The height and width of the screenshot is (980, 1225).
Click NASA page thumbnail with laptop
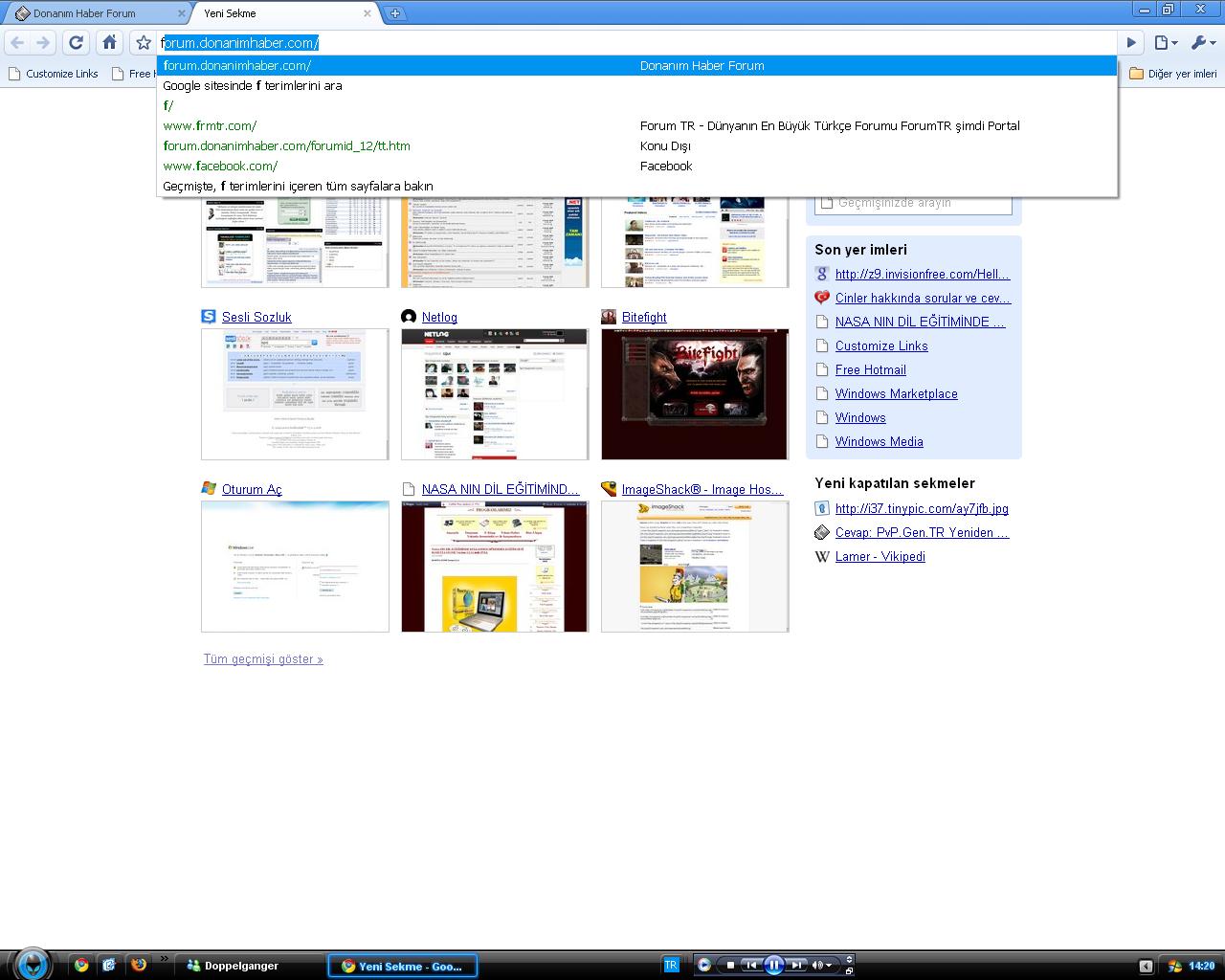pyautogui.click(x=495, y=567)
